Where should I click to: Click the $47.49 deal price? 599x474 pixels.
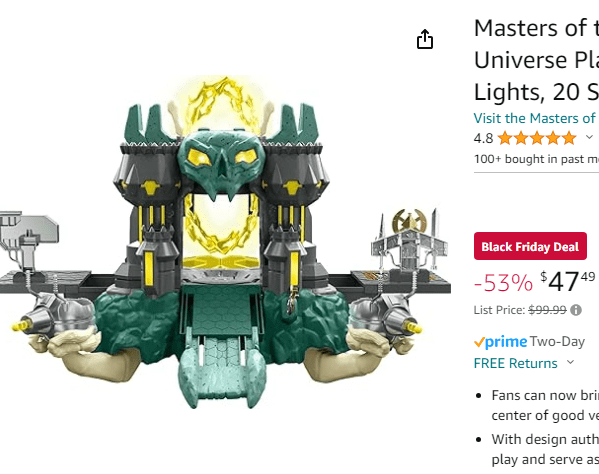[568, 281]
